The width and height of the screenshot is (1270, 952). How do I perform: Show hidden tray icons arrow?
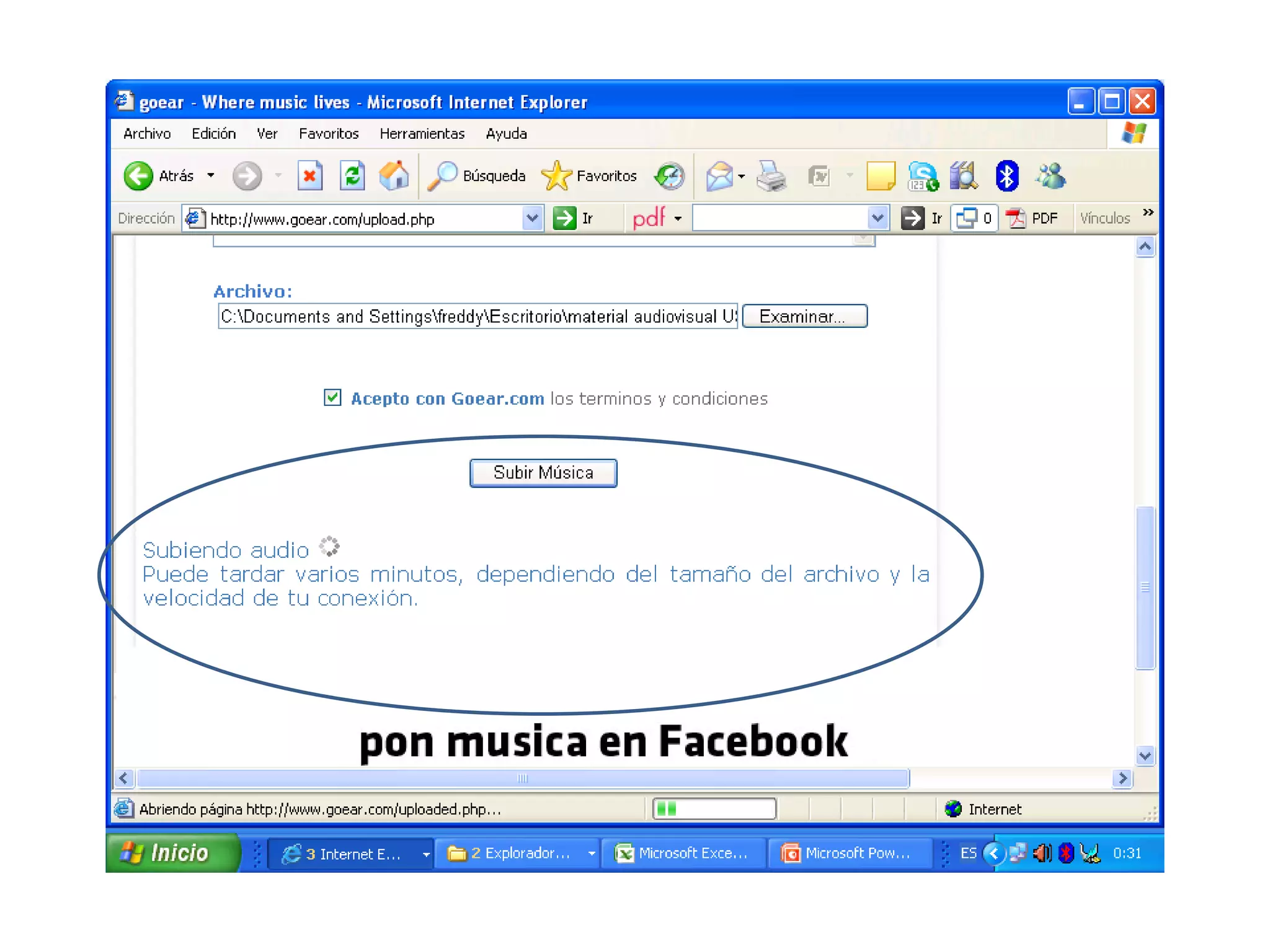993,853
